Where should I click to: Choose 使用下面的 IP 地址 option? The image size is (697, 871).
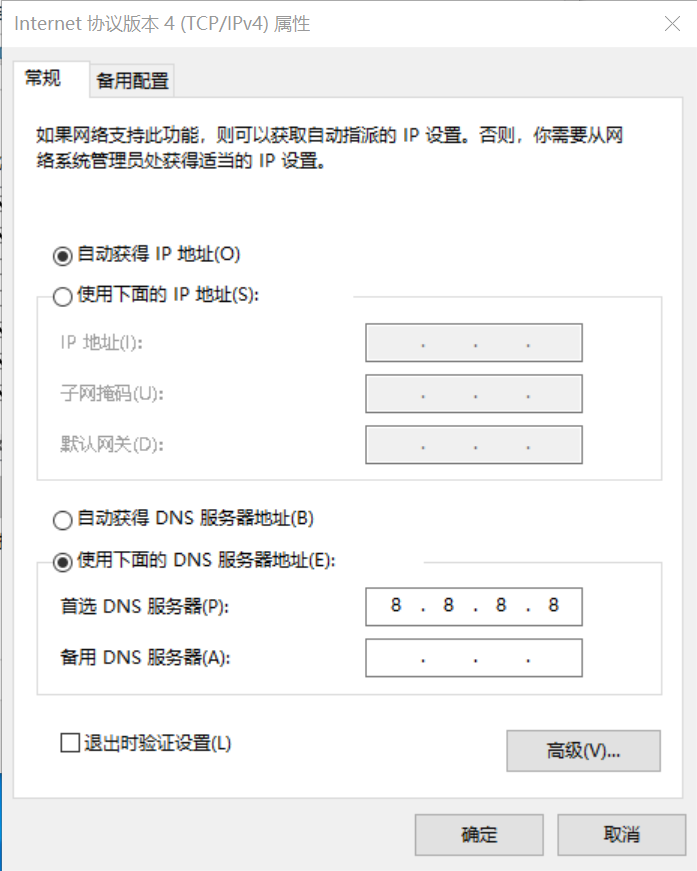click(x=63, y=296)
